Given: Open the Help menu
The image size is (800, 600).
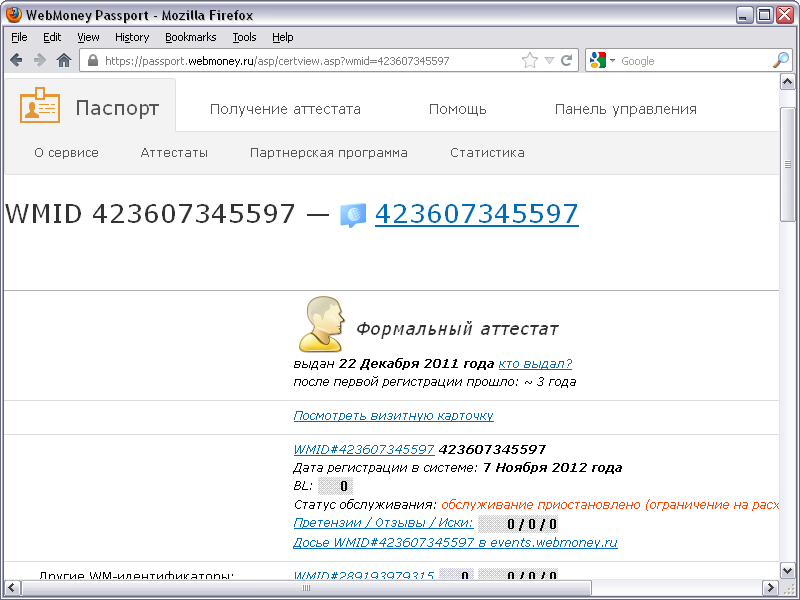Looking at the screenshot, I should (283, 37).
